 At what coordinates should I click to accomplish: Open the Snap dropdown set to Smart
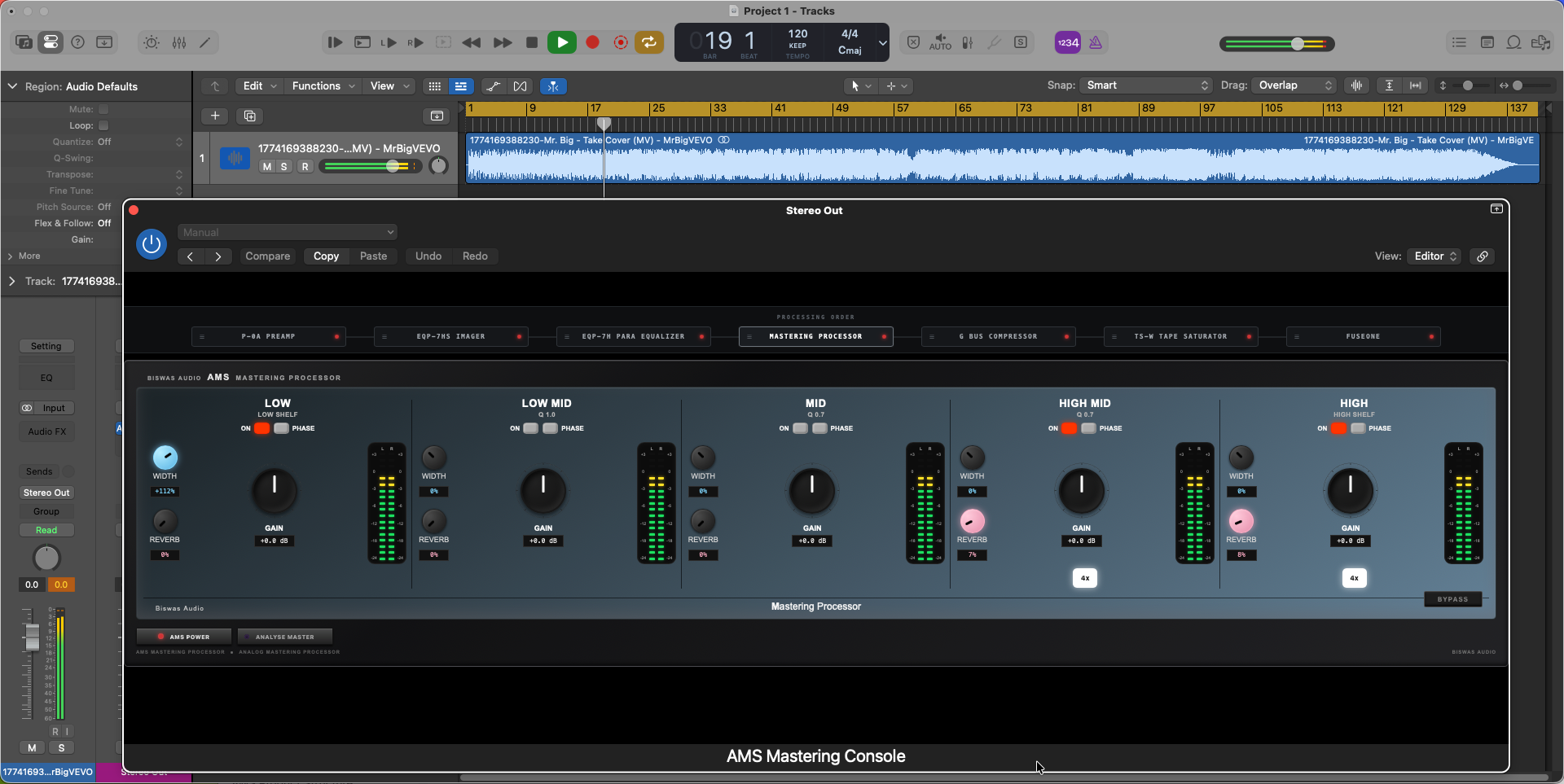click(1146, 85)
